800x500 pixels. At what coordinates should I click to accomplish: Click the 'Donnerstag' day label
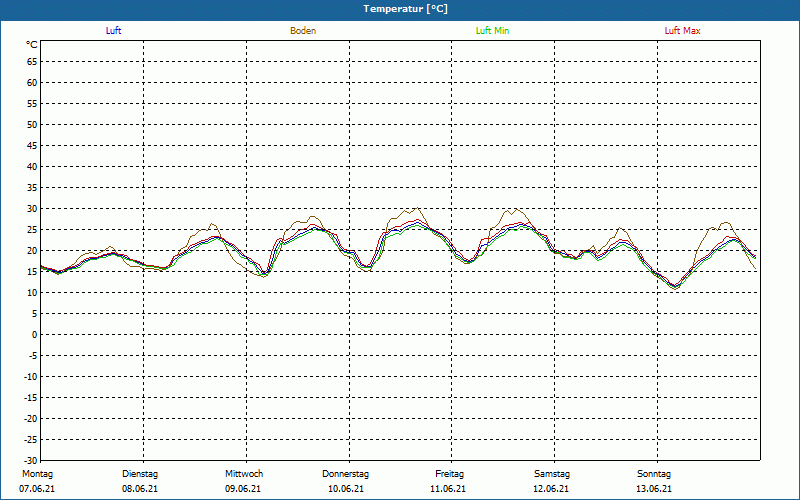pos(345,474)
